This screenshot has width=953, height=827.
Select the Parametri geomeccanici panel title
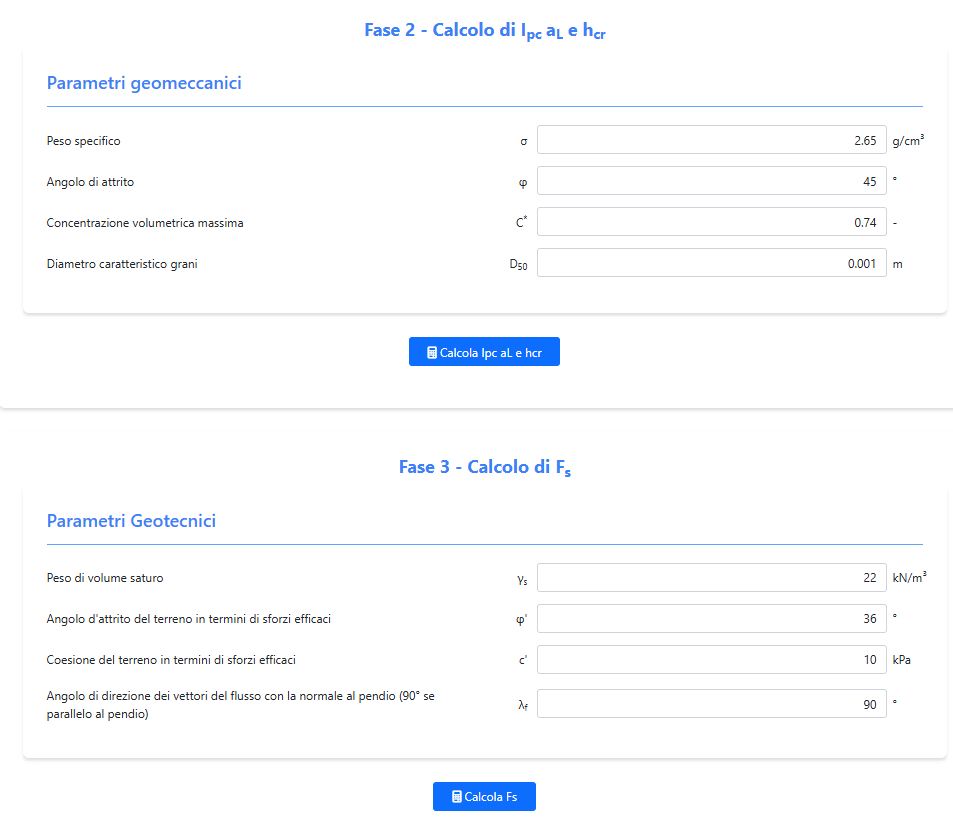pos(144,83)
